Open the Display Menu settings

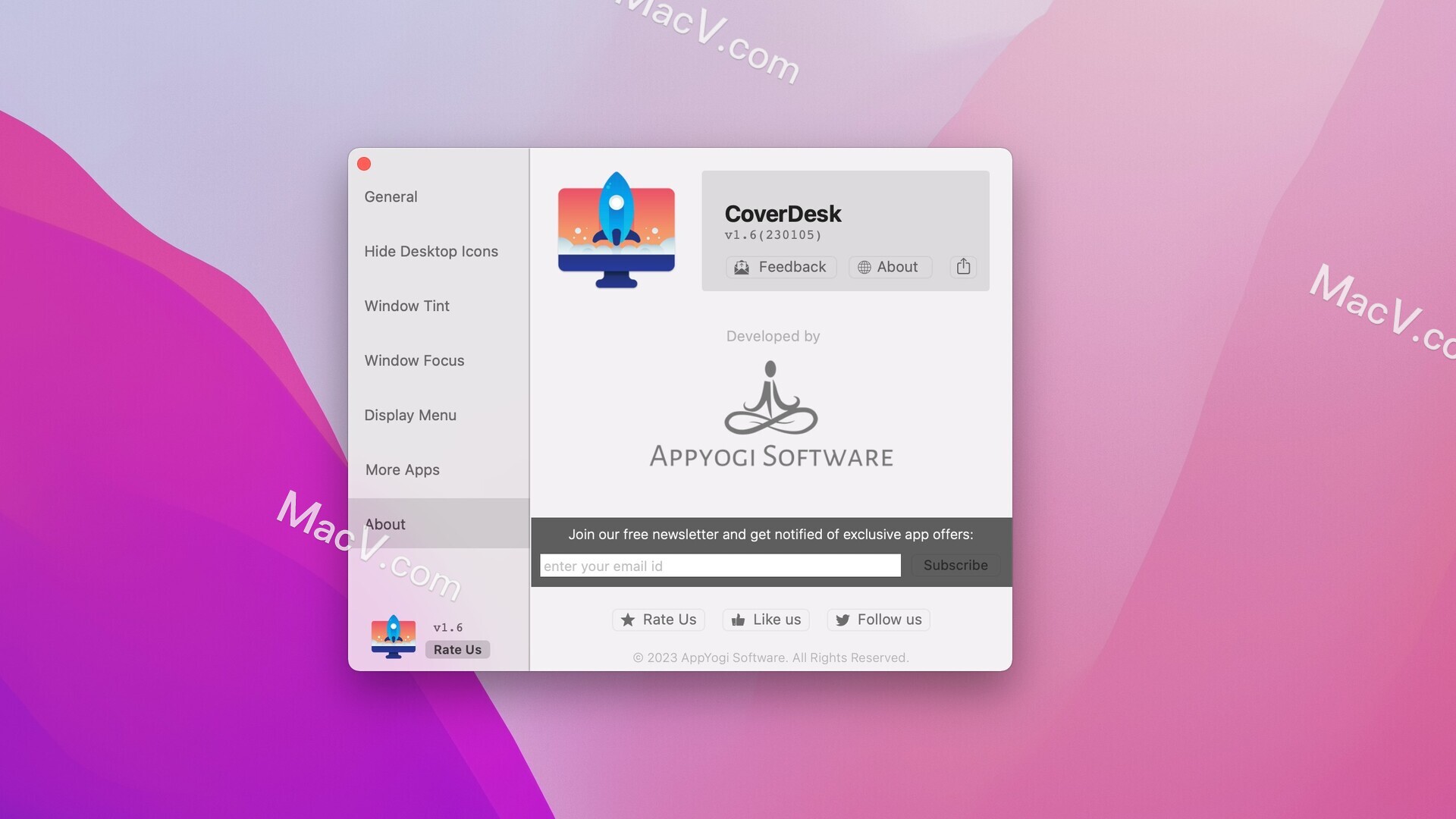click(410, 414)
